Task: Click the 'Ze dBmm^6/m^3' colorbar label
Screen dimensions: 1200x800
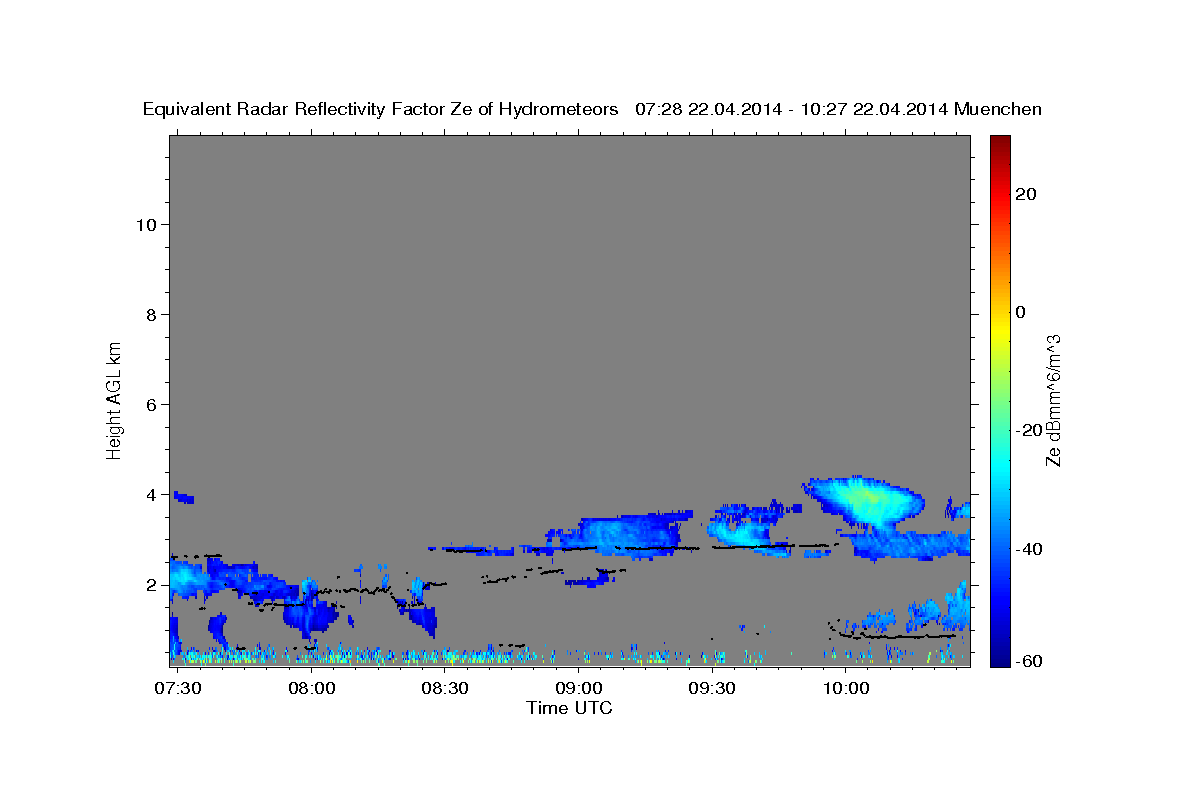Action: click(1053, 400)
